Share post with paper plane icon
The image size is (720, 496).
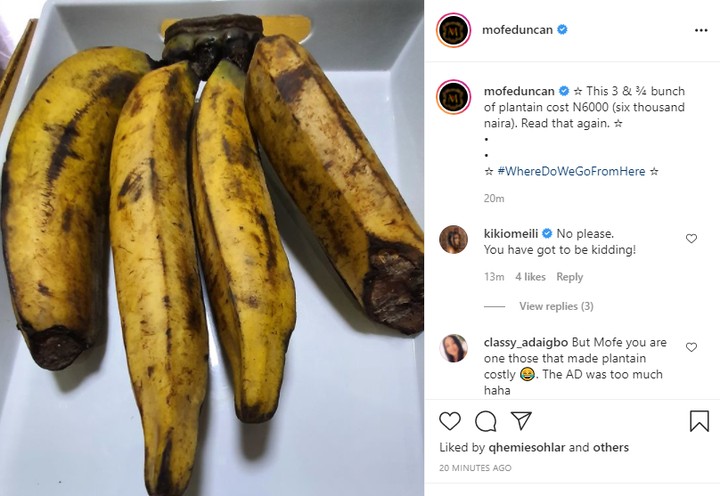point(521,421)
